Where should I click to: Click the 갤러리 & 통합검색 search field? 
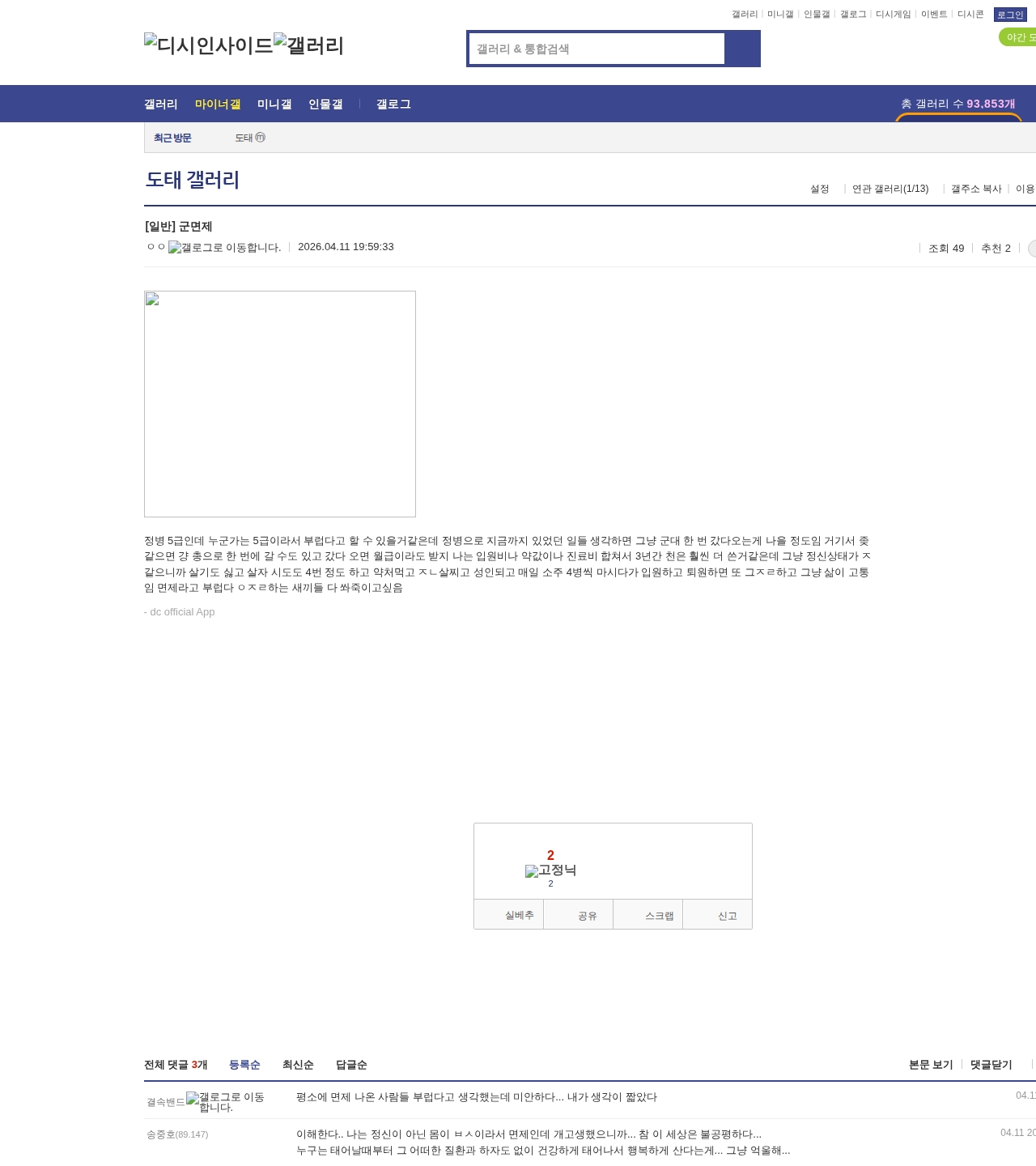[597, 49]
